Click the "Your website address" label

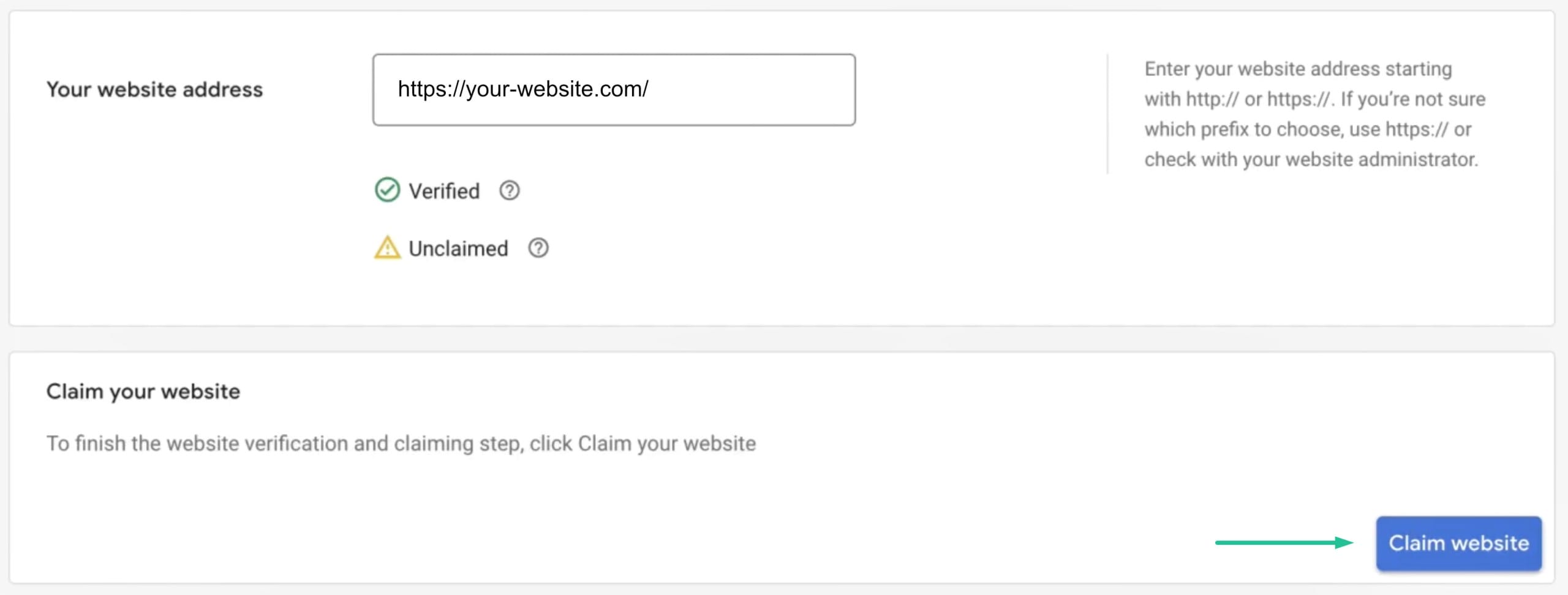point(154,89)
